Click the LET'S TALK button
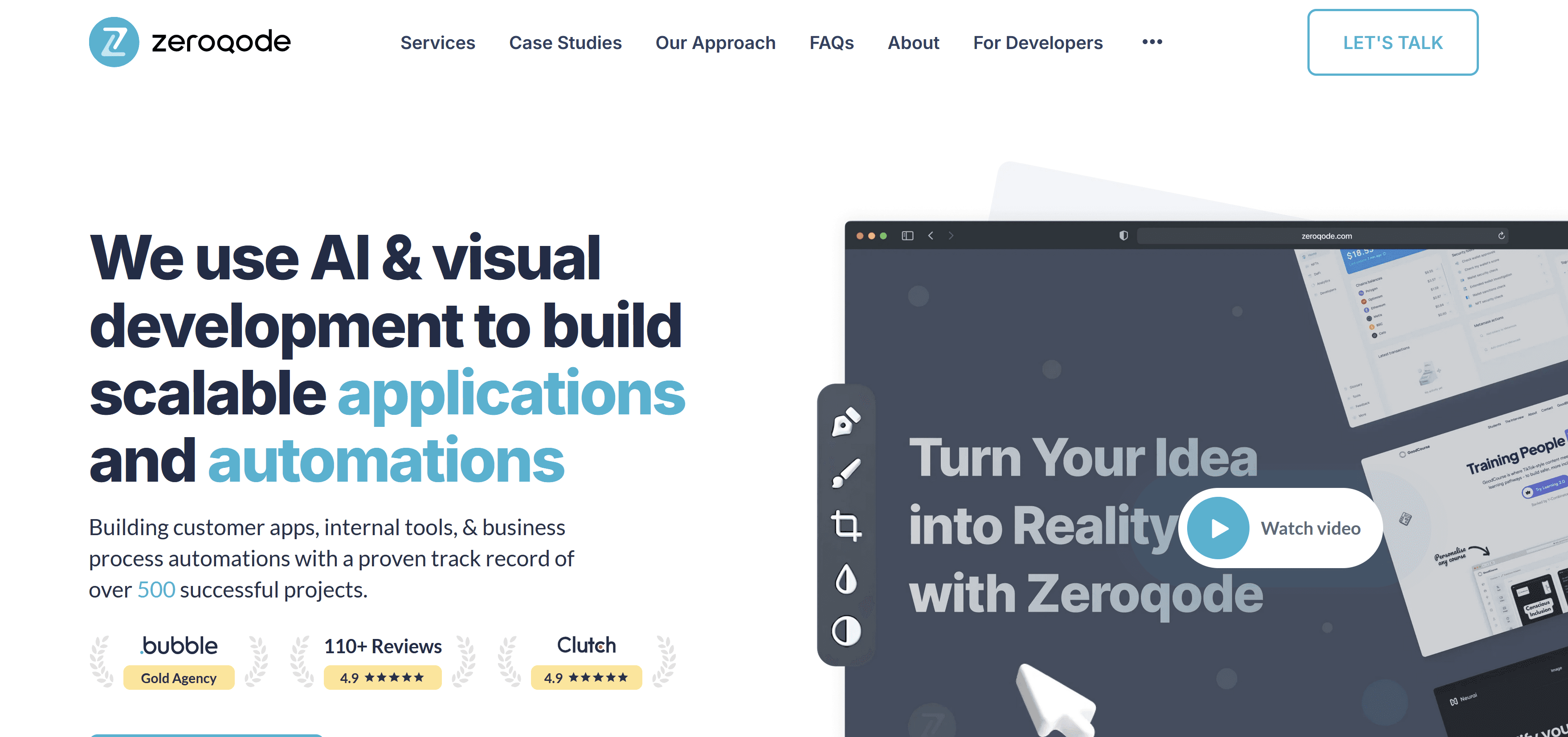 (1392, 43)
